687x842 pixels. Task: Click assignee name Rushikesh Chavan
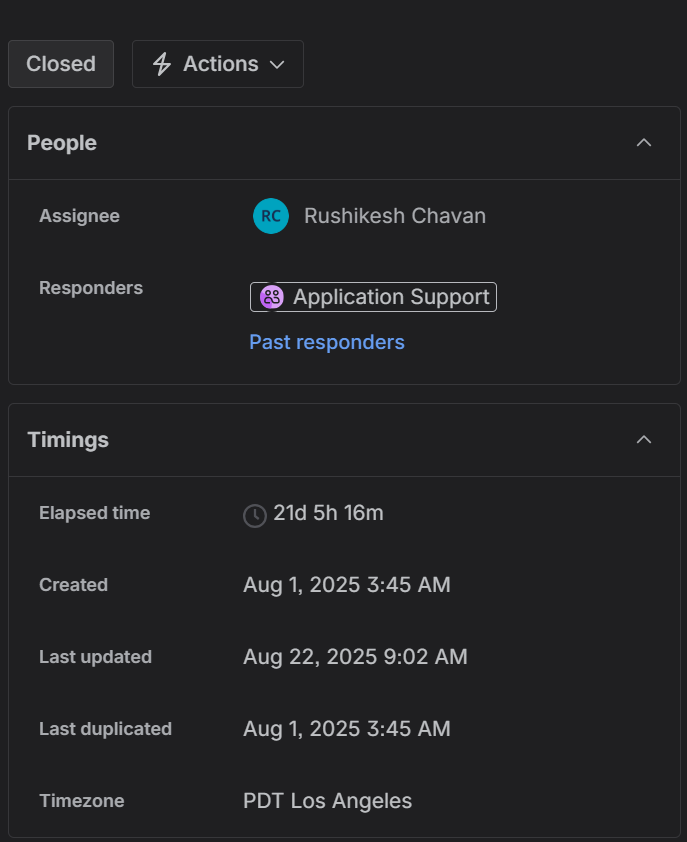pos(395,216)
